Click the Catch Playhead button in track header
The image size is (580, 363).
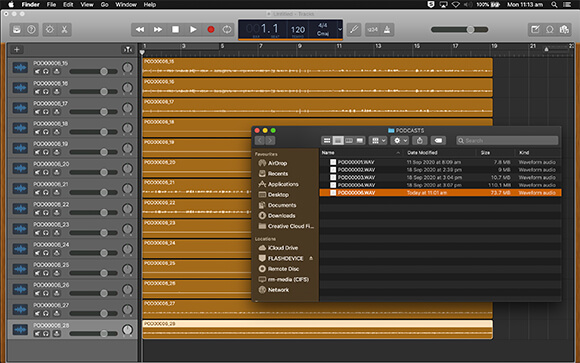pos(127,49)
